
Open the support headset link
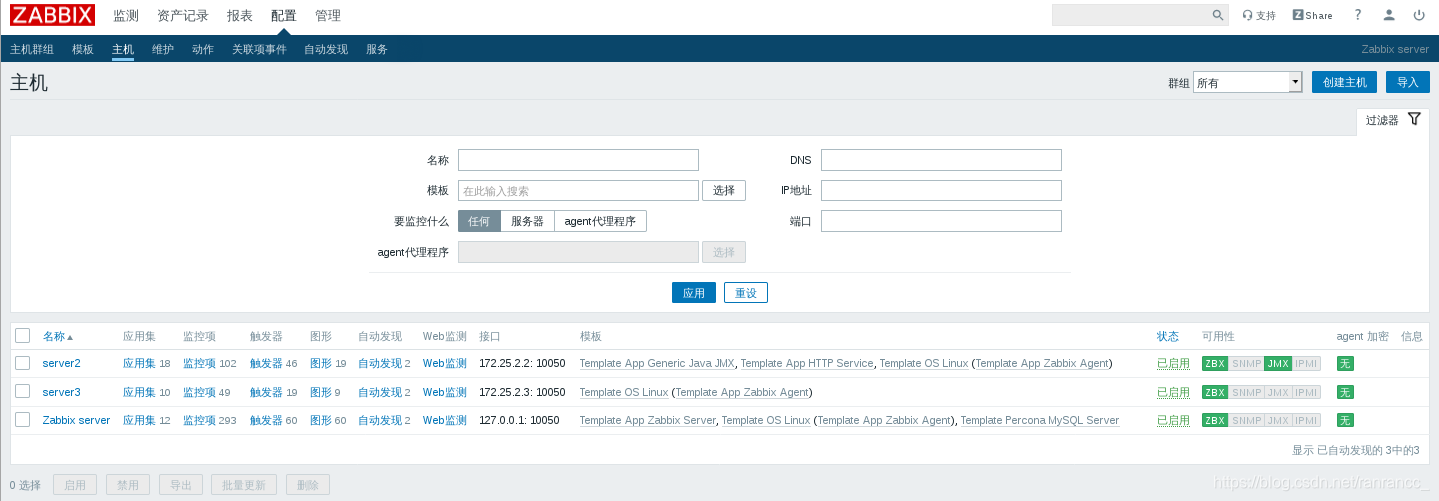click(x=1259, y=15)
